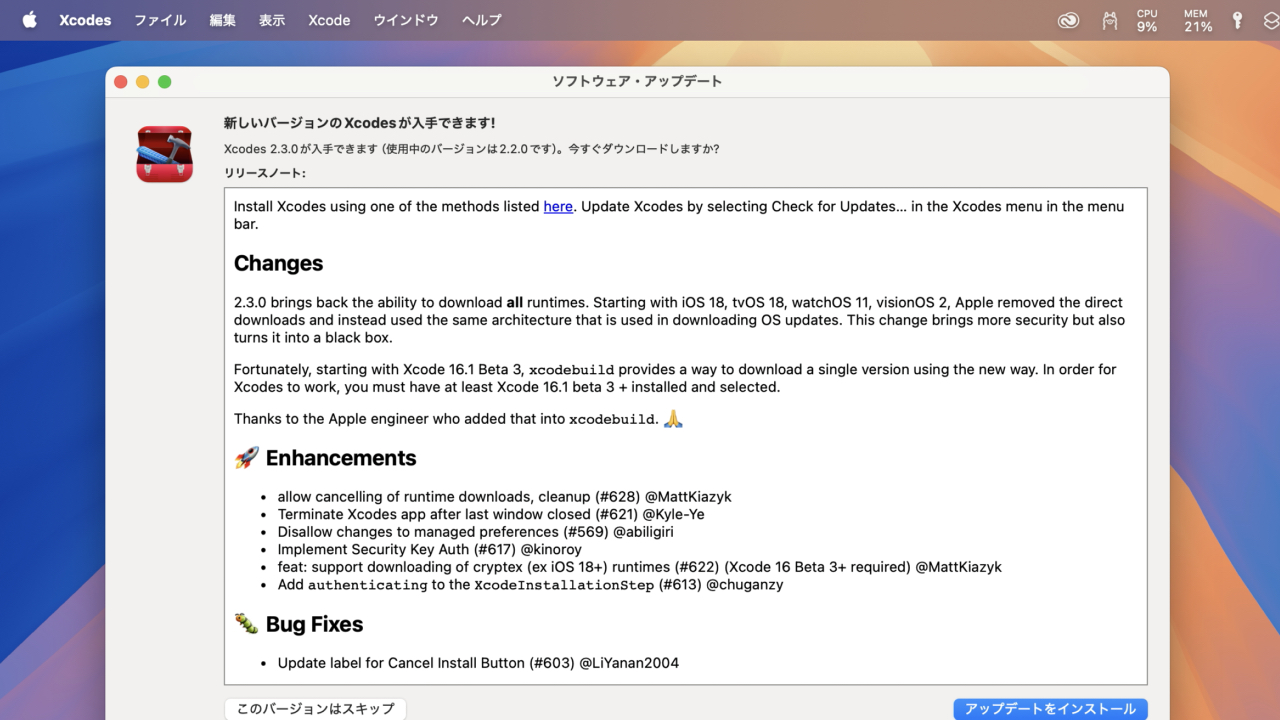
Task: Click the ソフトウェア・アップデート window title
Action: pyautogui.click(x=637, y=82)
